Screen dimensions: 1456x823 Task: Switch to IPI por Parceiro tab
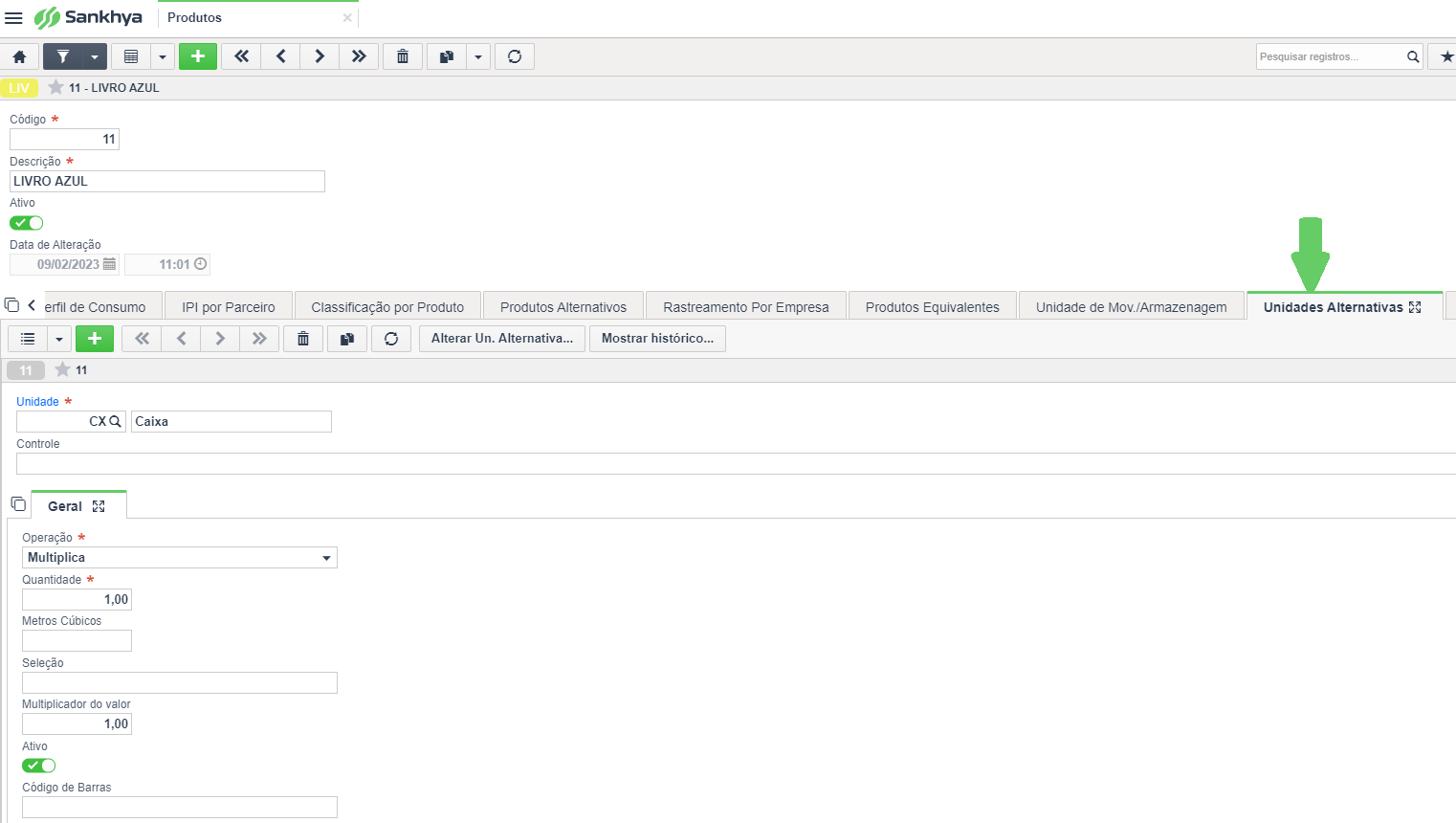[x=229, y=307]
